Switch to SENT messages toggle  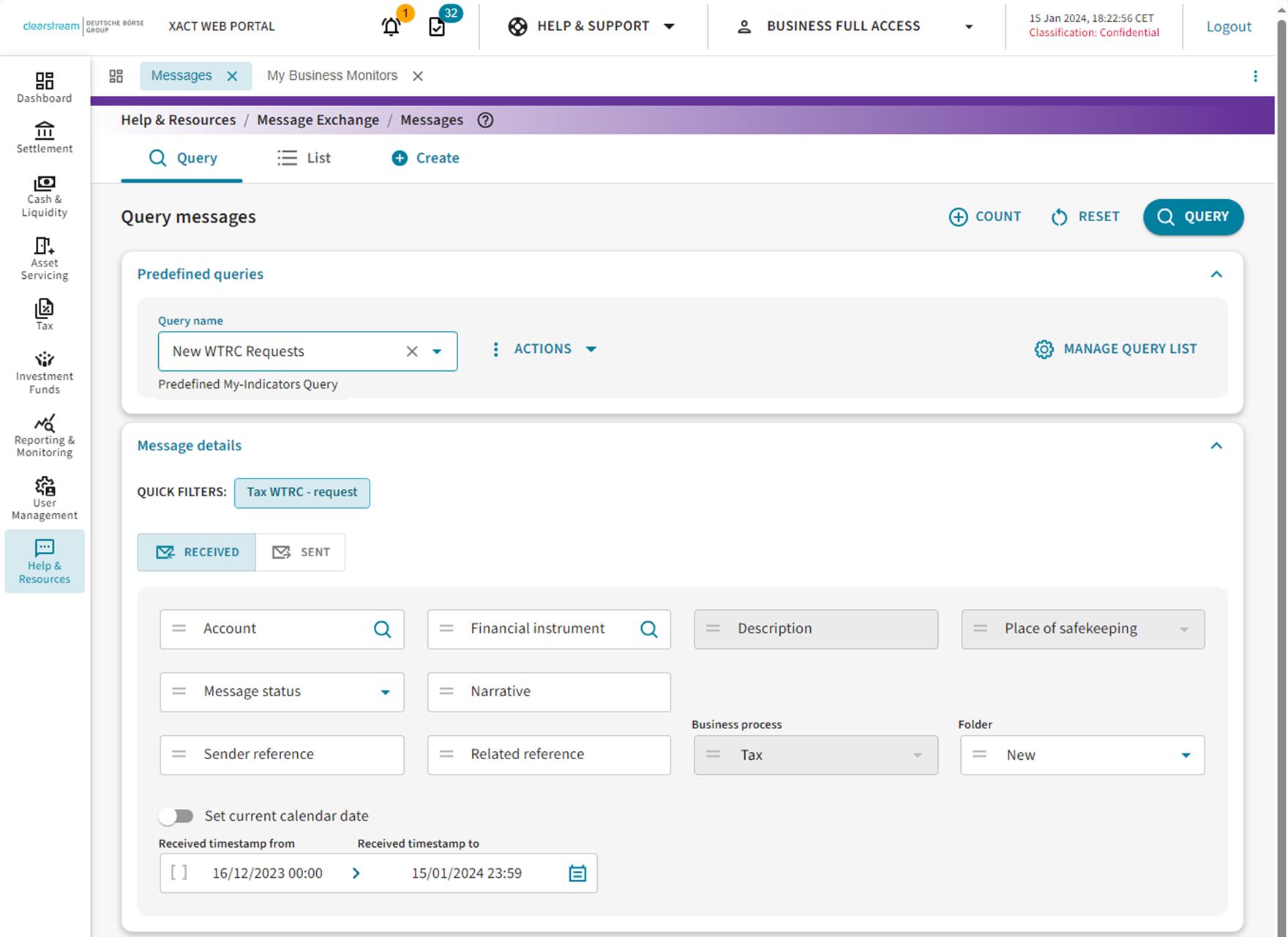tap(301, 552)
